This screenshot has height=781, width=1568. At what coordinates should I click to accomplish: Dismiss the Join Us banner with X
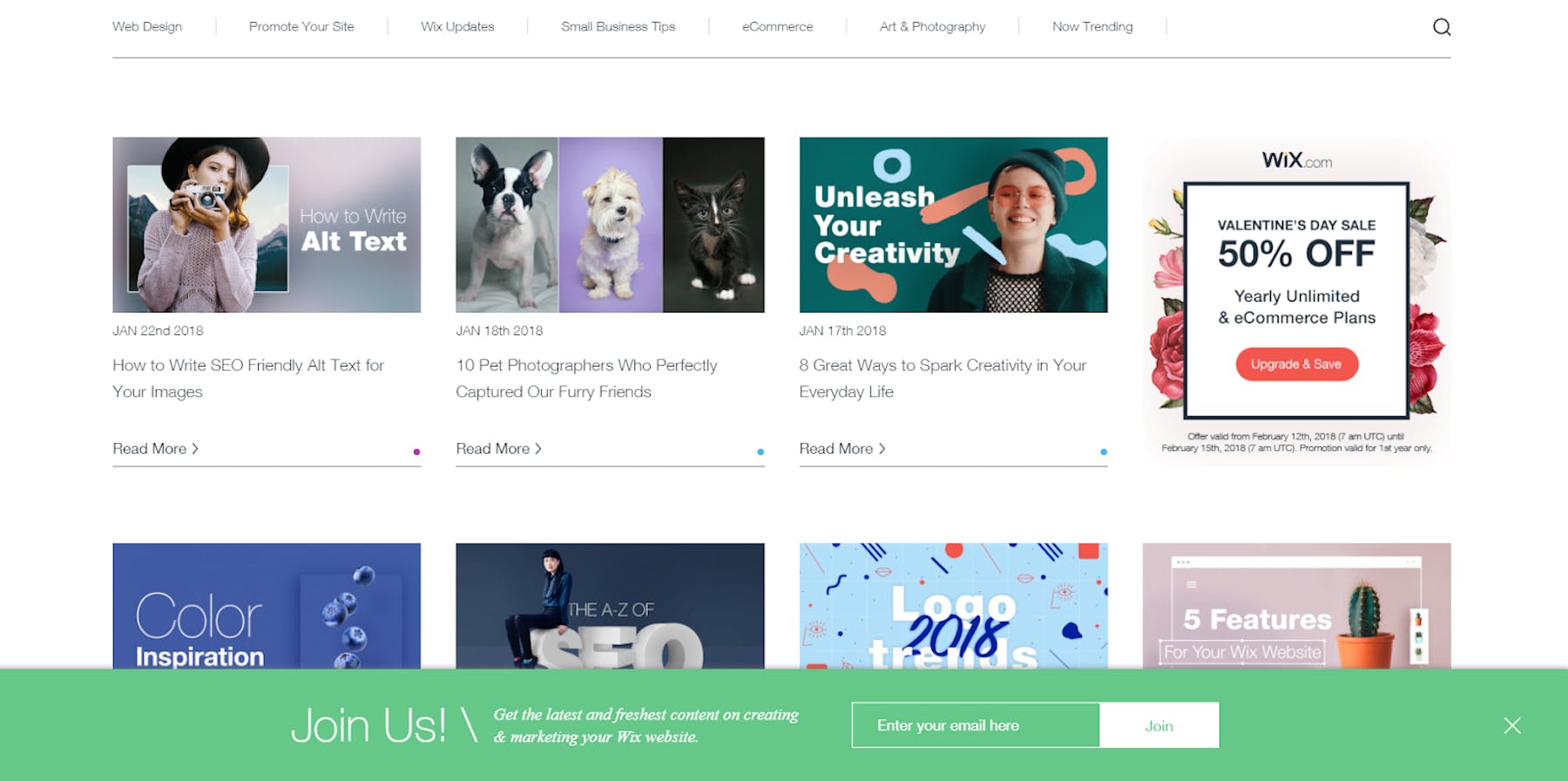[x=1512, y=725]
